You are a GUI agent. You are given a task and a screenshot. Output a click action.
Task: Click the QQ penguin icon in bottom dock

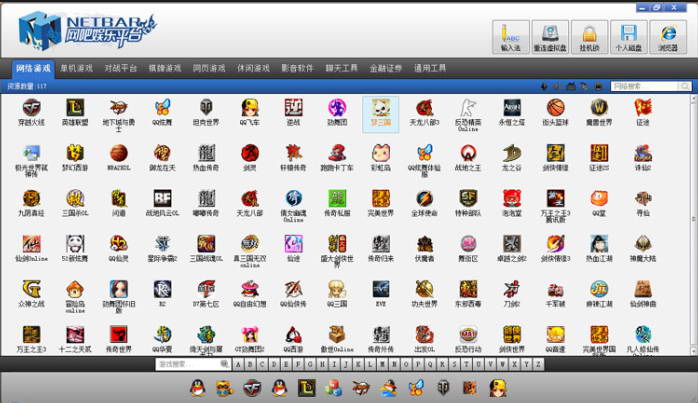(x=198, y=388)
